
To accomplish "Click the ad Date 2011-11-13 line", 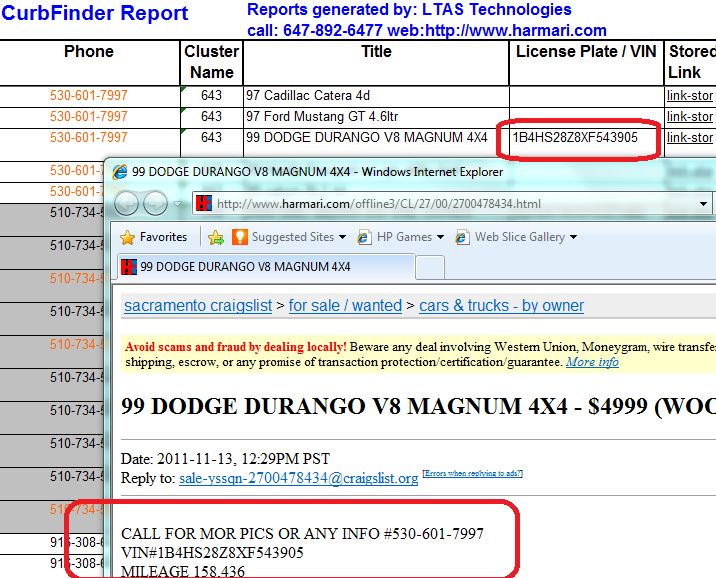I will (x=225, y=459).
